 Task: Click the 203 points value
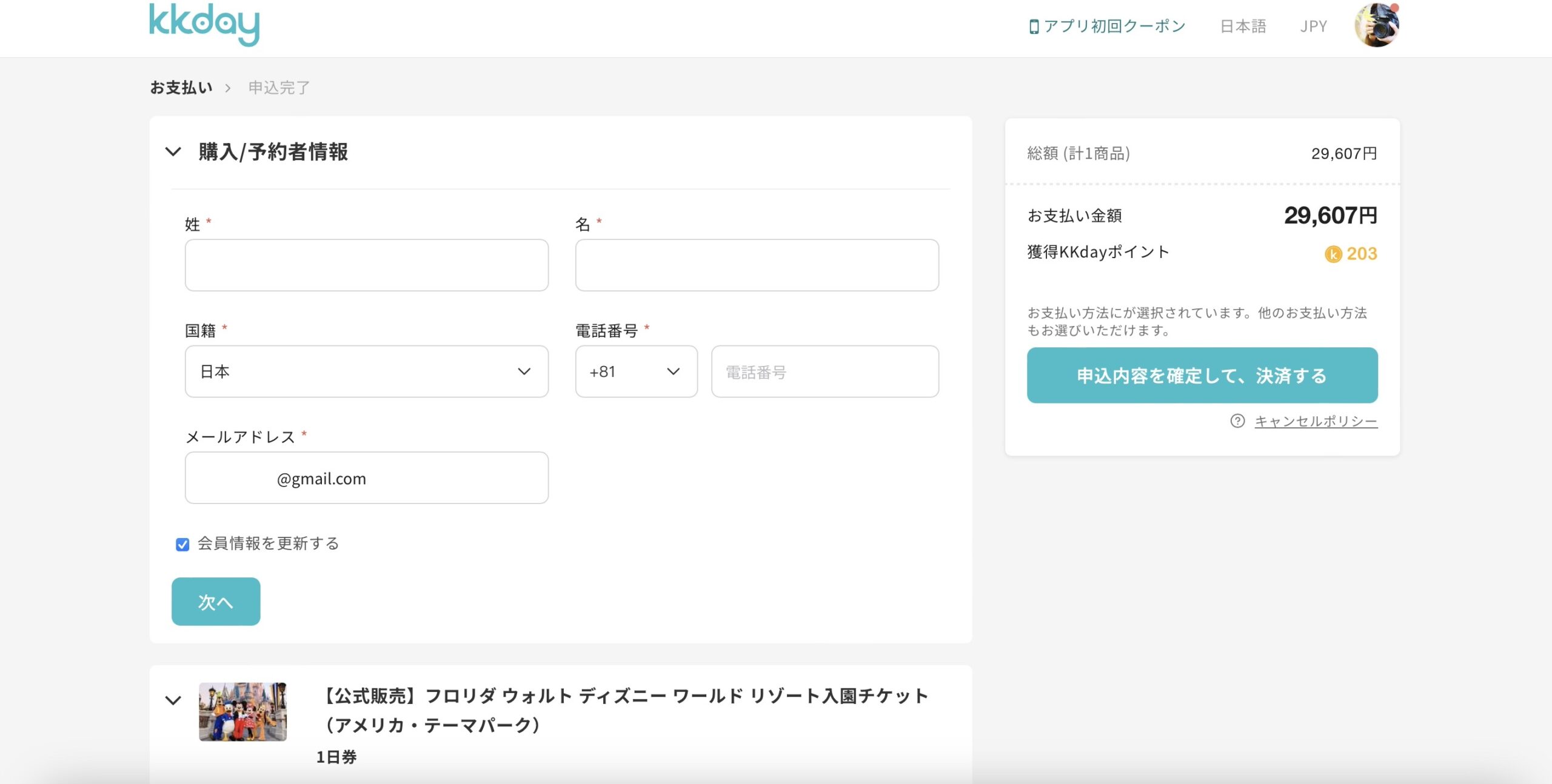(1362, 254)
